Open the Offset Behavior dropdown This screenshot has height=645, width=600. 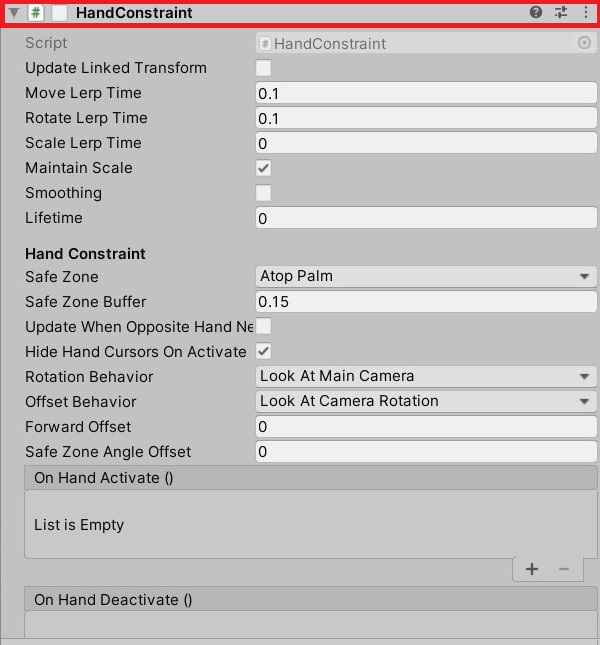click(x=426, y=401)
